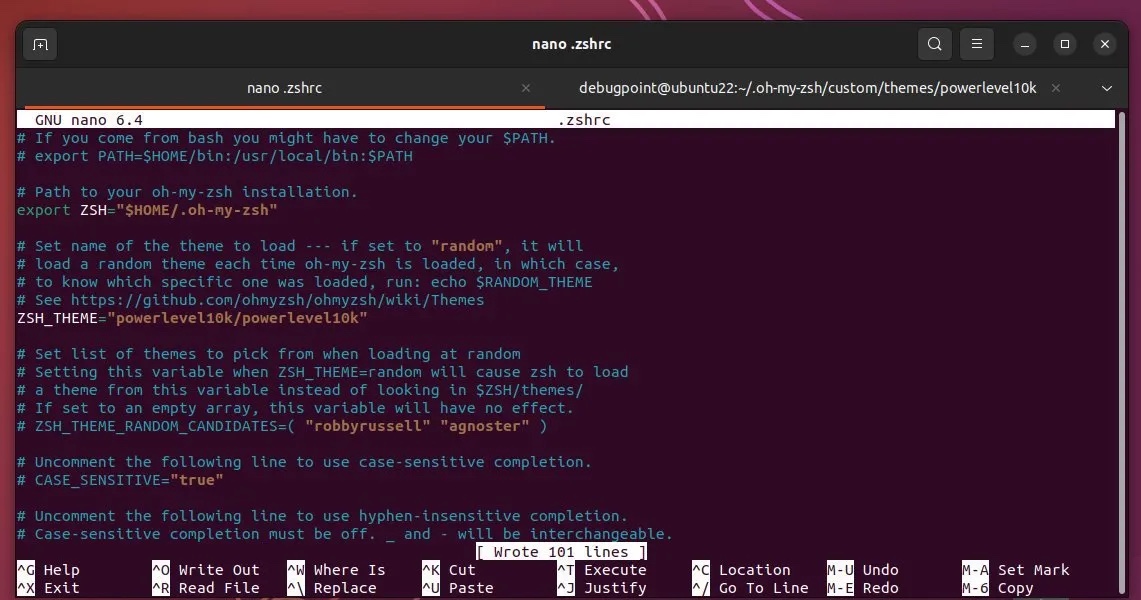Close the nano .zshrc tab
1141x600 pixels.
[x=526, y=88]
